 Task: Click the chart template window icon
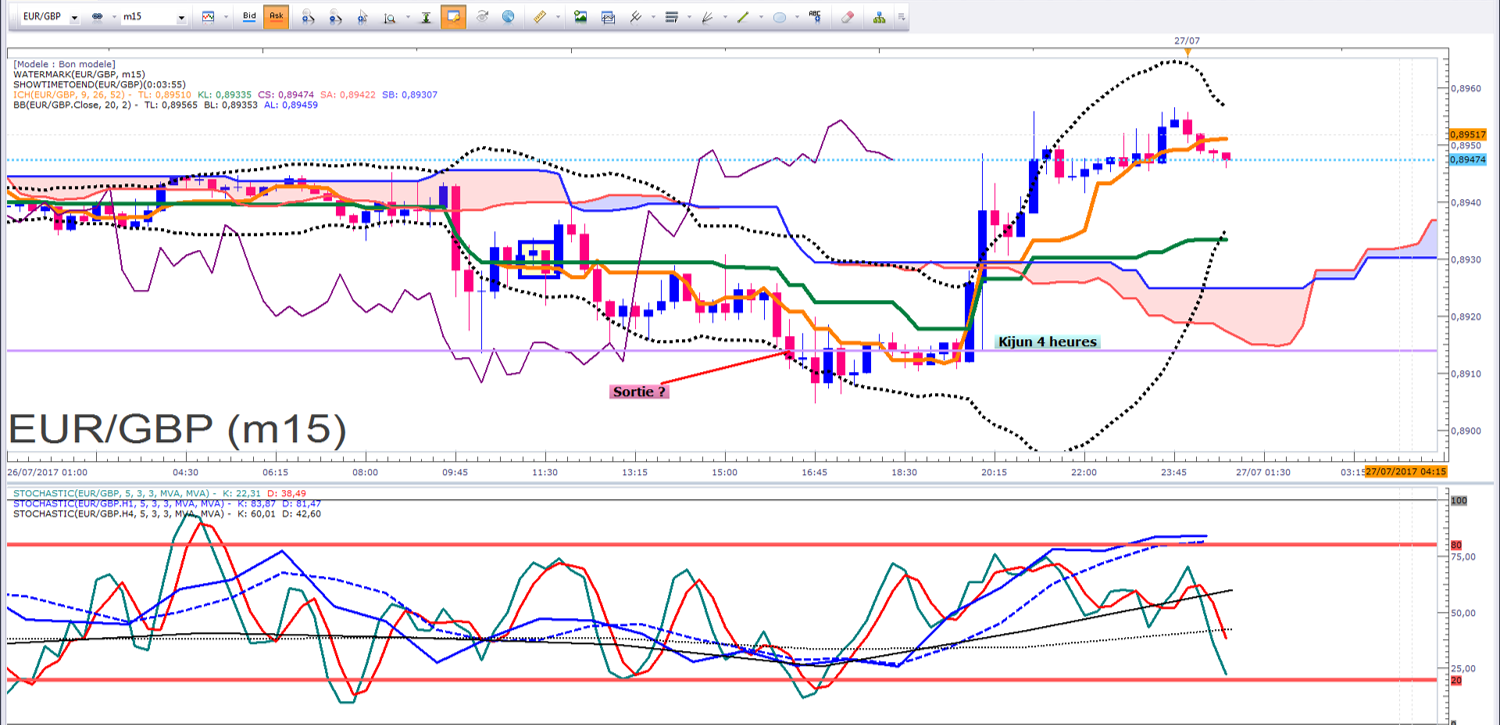607,17
